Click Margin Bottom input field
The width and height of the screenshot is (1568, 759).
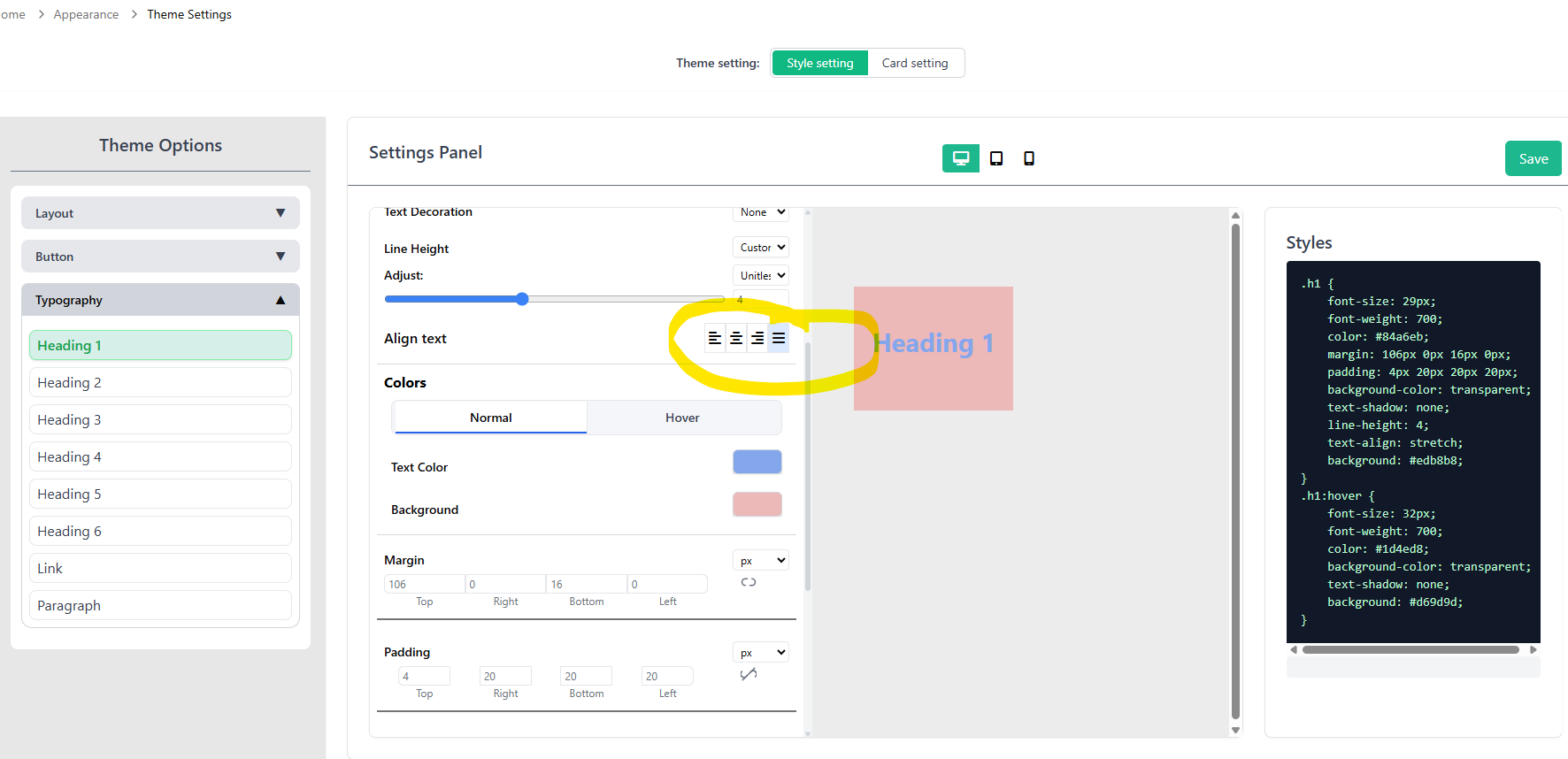(587, 584)
